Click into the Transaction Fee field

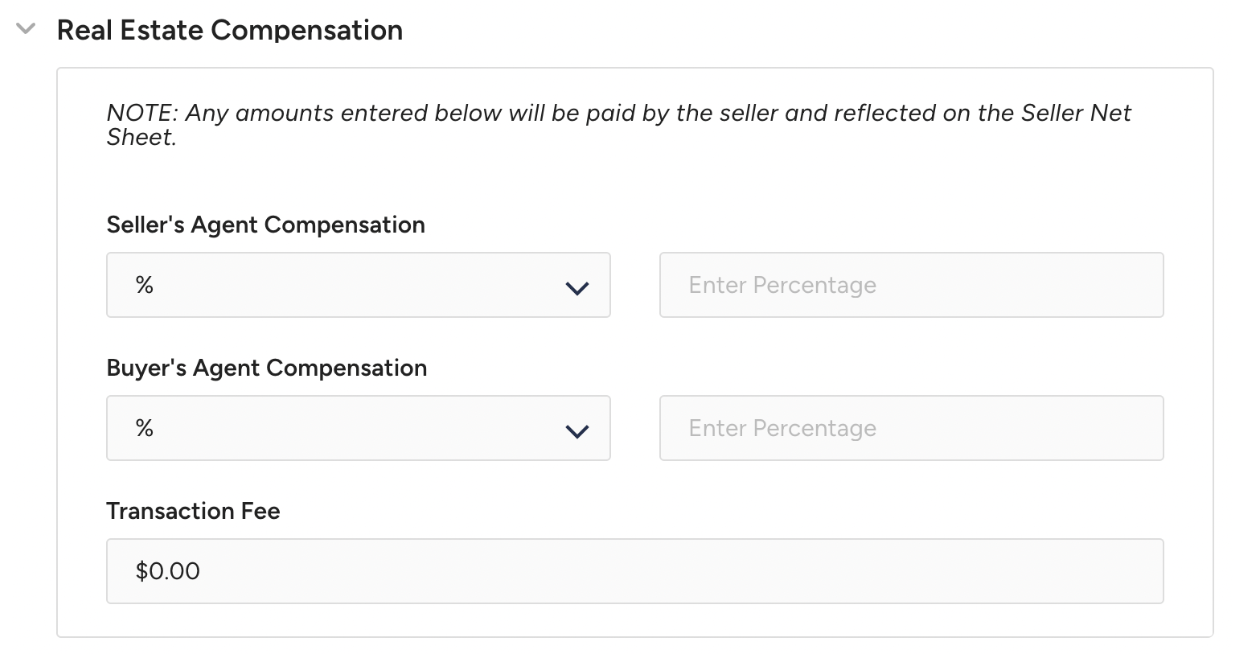pos(634,571)
